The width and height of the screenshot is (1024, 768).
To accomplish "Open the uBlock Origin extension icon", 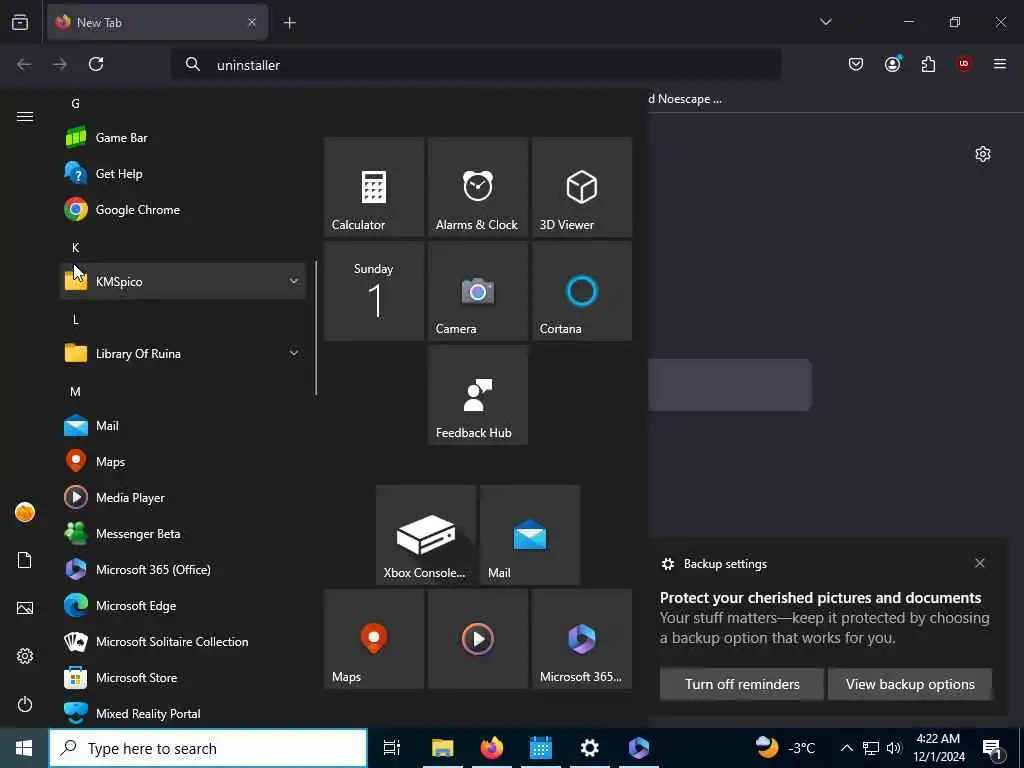I will (x=964, y=64).
